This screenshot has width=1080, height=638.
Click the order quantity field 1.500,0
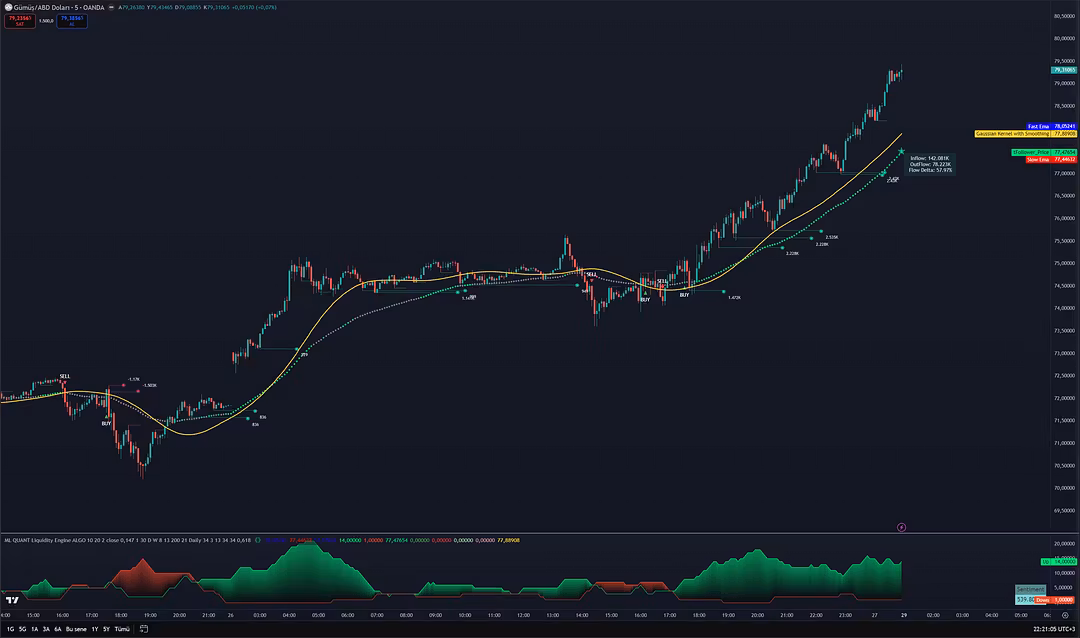45,20
